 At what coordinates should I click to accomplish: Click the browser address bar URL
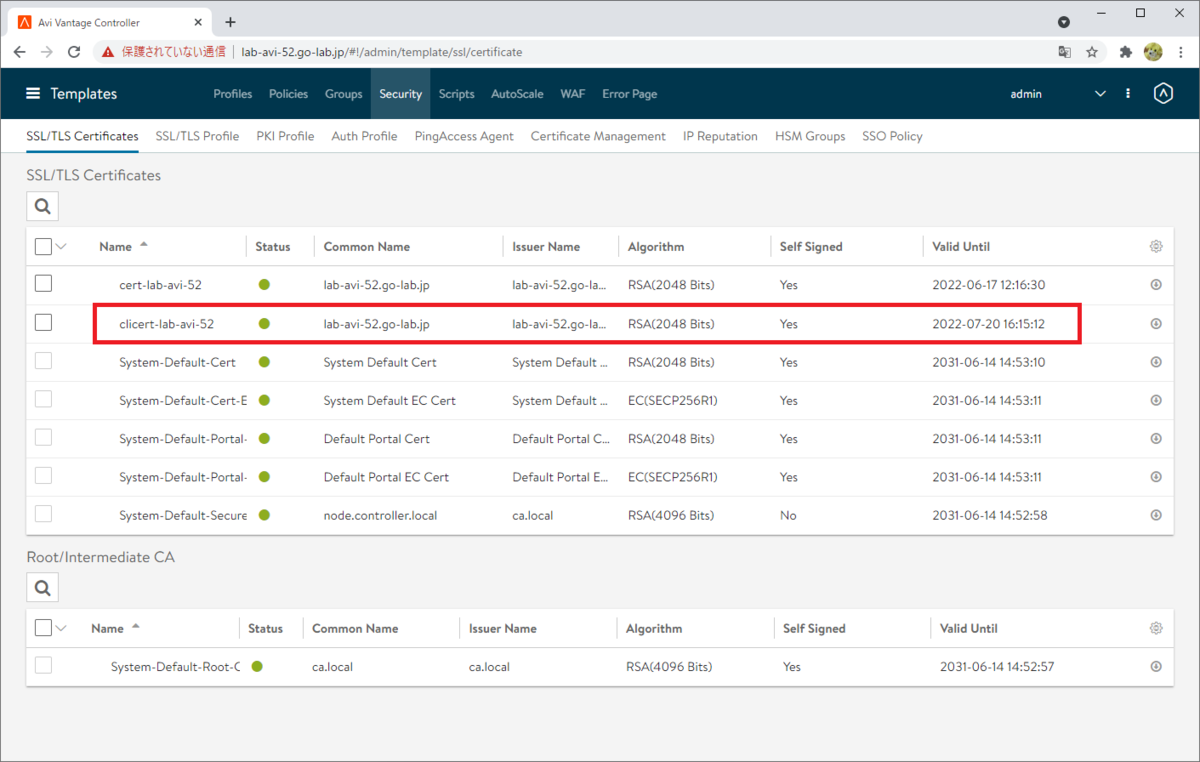pos(382,52)
